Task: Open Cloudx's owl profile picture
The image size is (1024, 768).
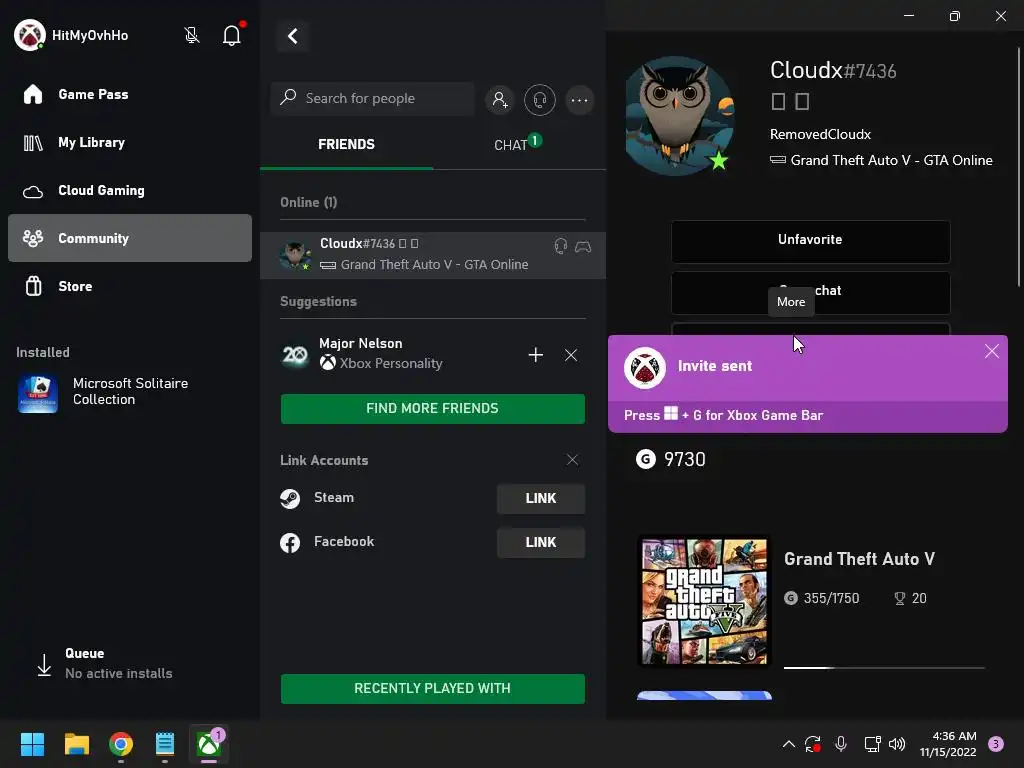Action: click(x=680, y=116)
